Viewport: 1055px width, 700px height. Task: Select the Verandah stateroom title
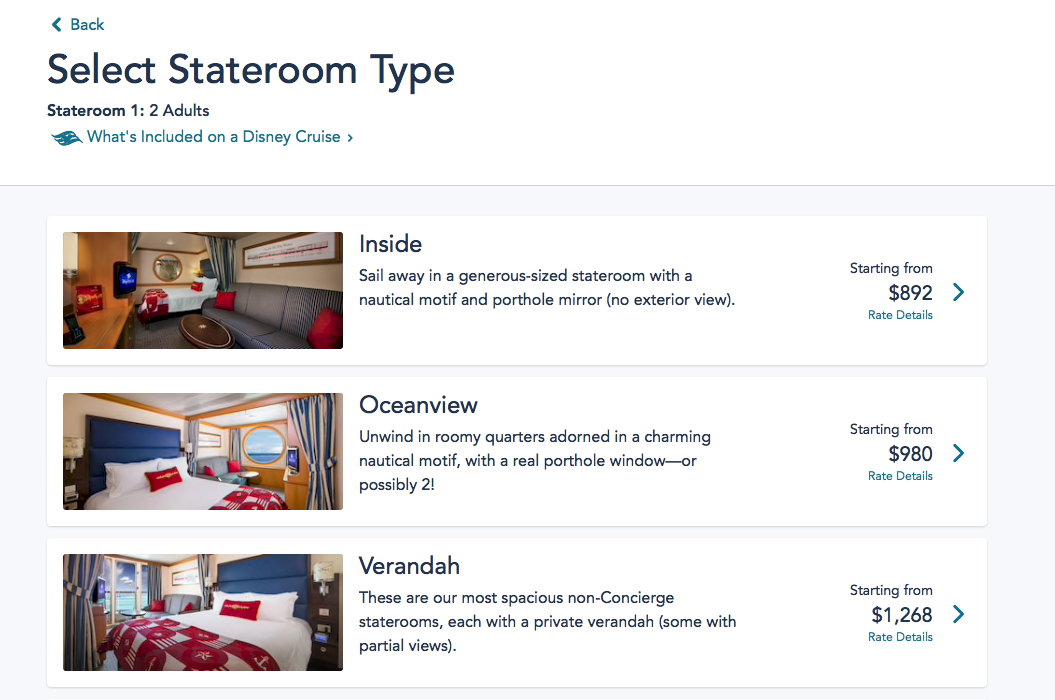point(409,566)
